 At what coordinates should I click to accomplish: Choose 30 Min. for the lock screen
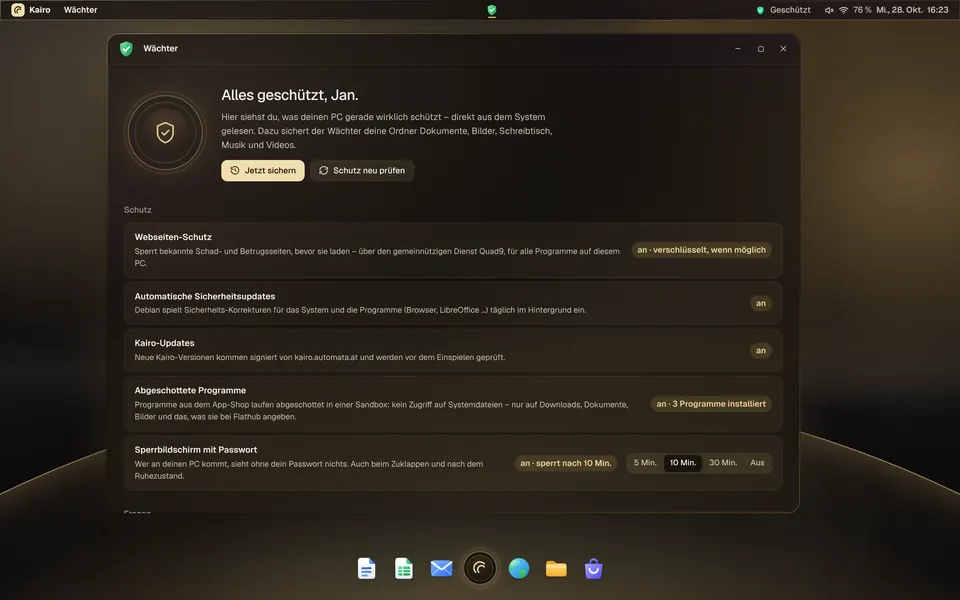click(723, 463)
